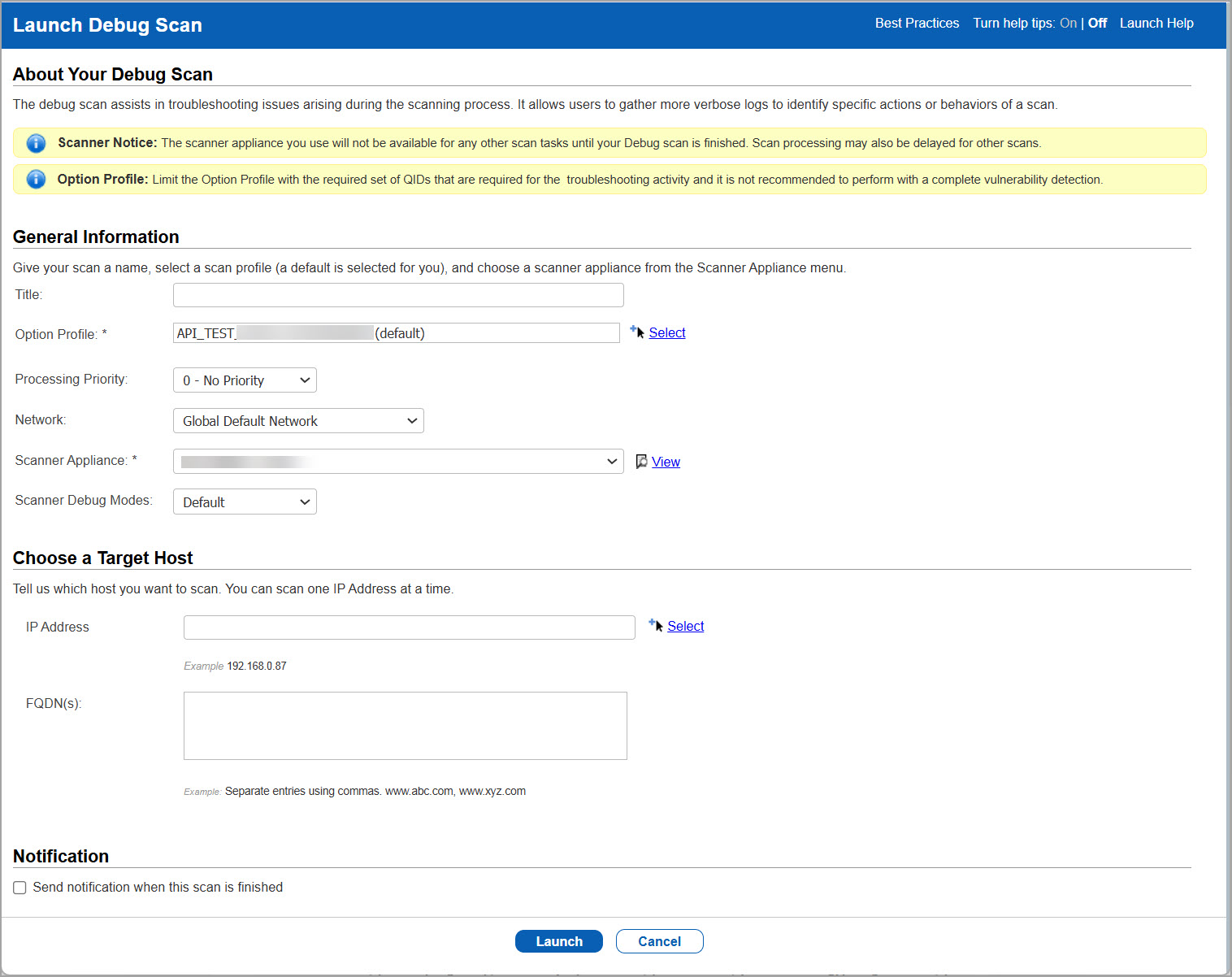This screenshot has height=977, width=1232.
Task: Click the Option Profile info icon
Action: pos(36,180)
